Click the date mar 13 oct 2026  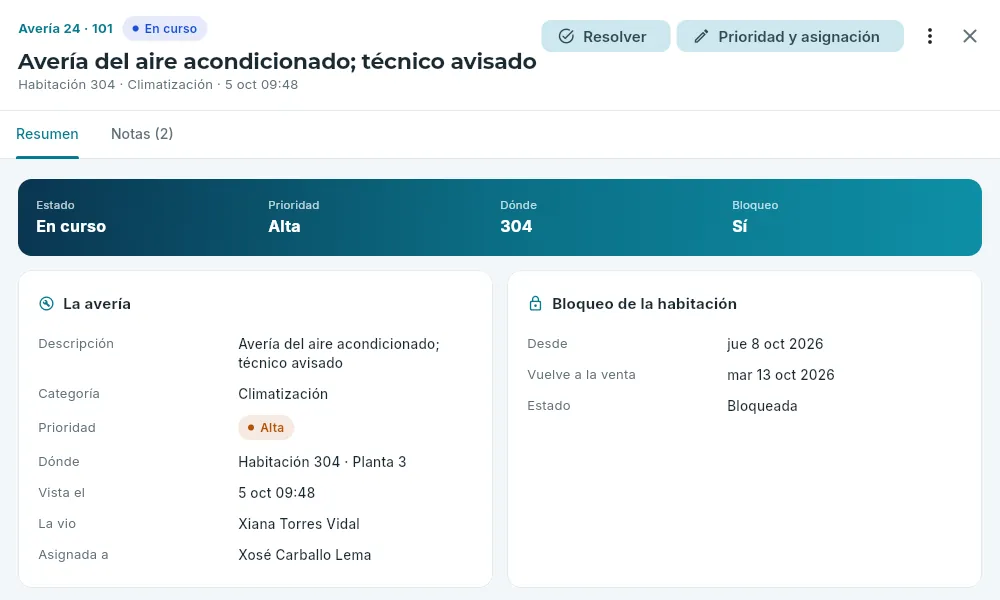tap(781, 375)
